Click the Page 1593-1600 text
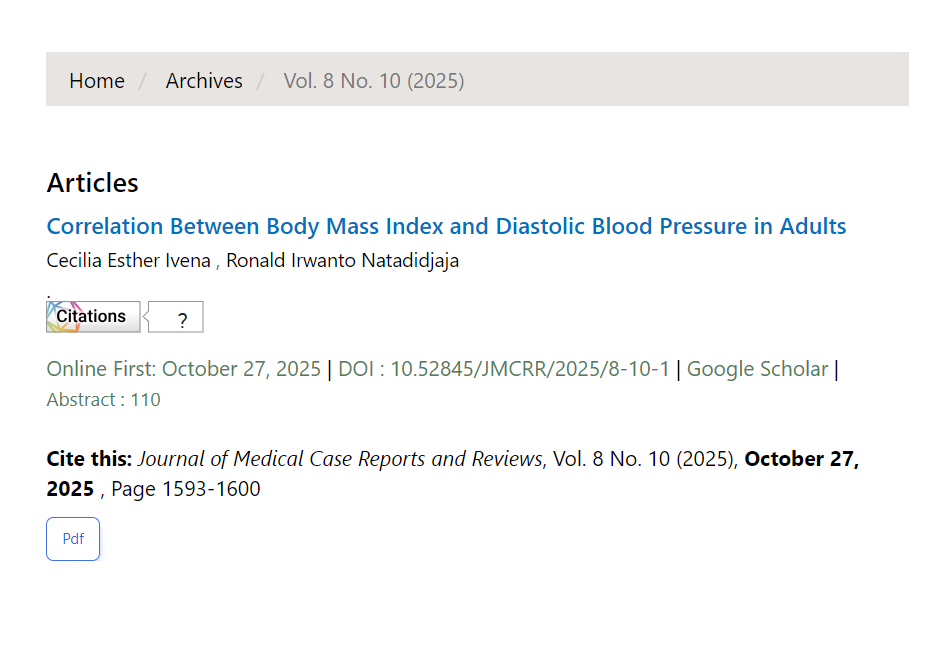Viewport: 931px width, 649px height. [x=186, y=489]
